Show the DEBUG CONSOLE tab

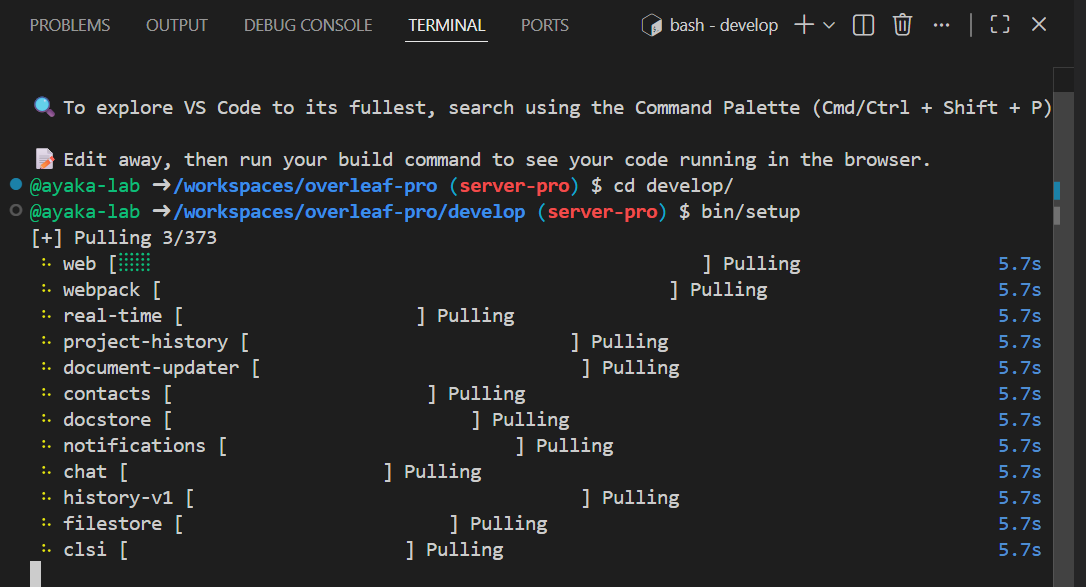[x=308, y=25]
